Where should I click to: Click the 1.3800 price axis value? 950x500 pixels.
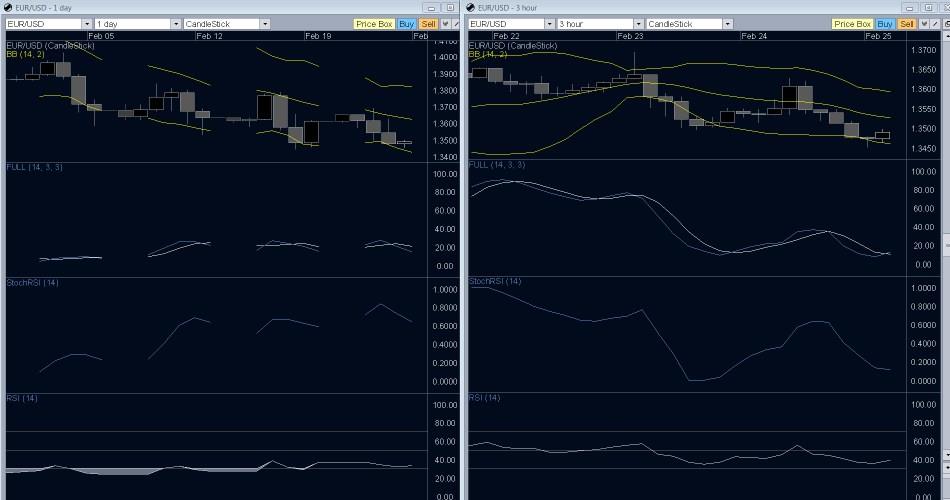click(x=445, y=90)
